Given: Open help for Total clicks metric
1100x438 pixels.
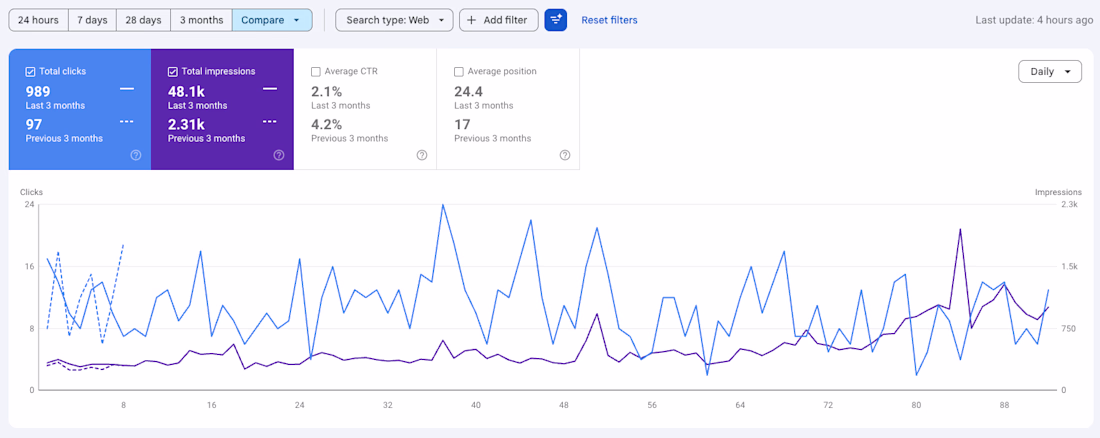Looking at the screenshot, I should [x=136, y=155].
